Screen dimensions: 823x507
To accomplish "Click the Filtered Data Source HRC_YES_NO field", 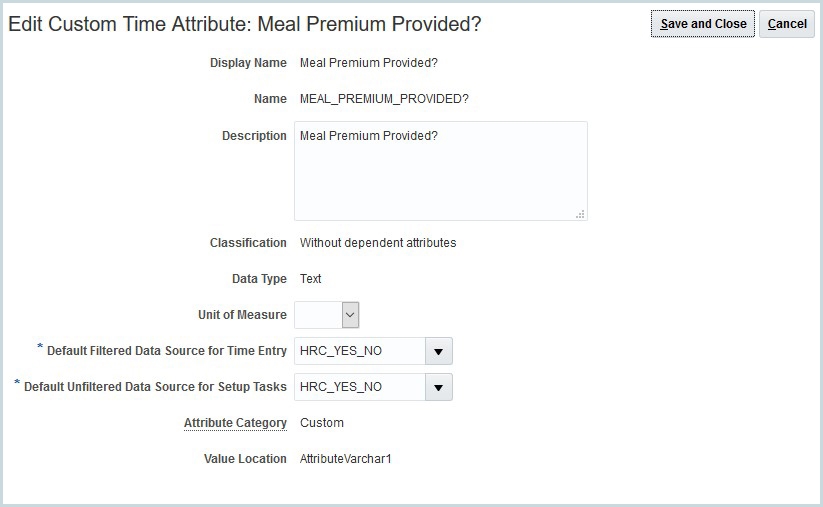I will 360,351.
